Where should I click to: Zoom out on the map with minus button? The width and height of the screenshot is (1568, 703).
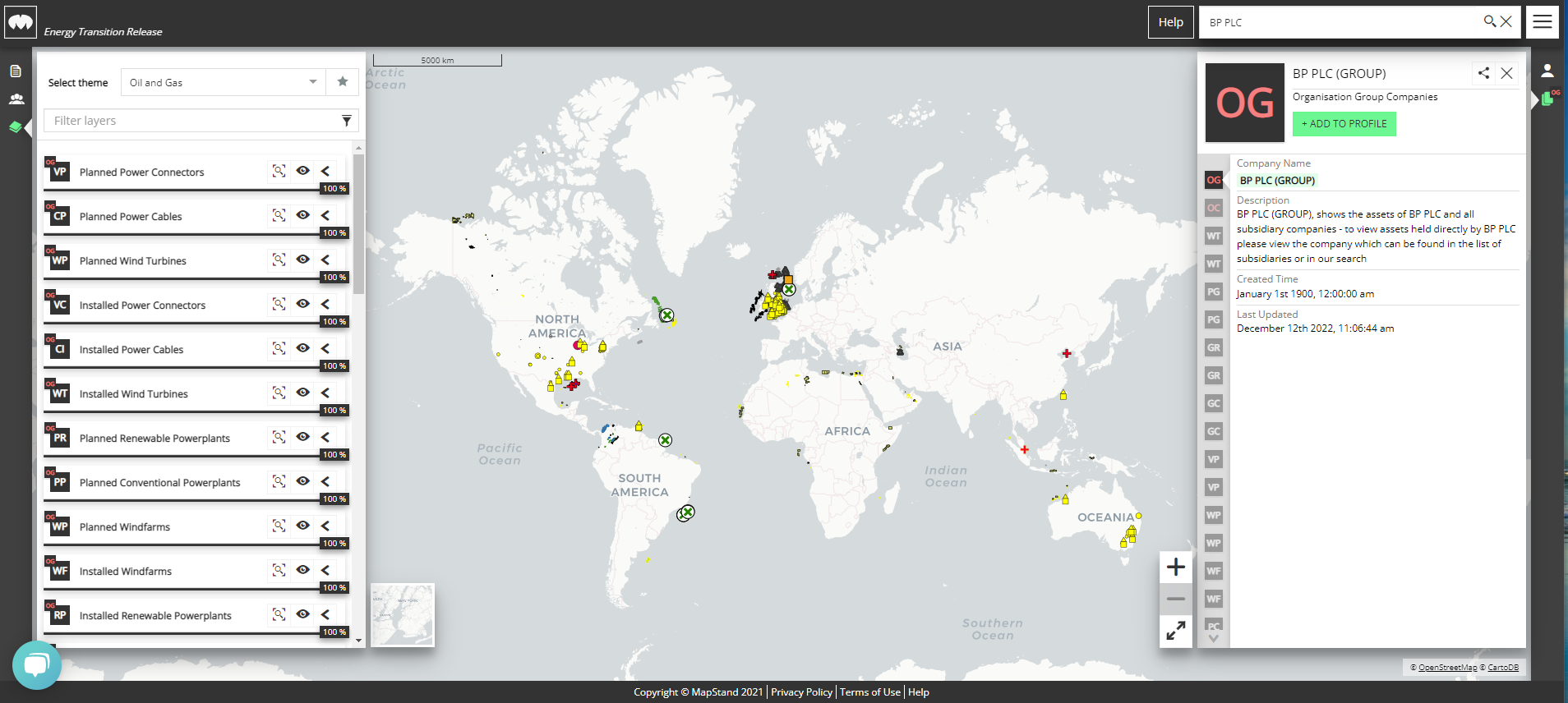pos(1176,599)
